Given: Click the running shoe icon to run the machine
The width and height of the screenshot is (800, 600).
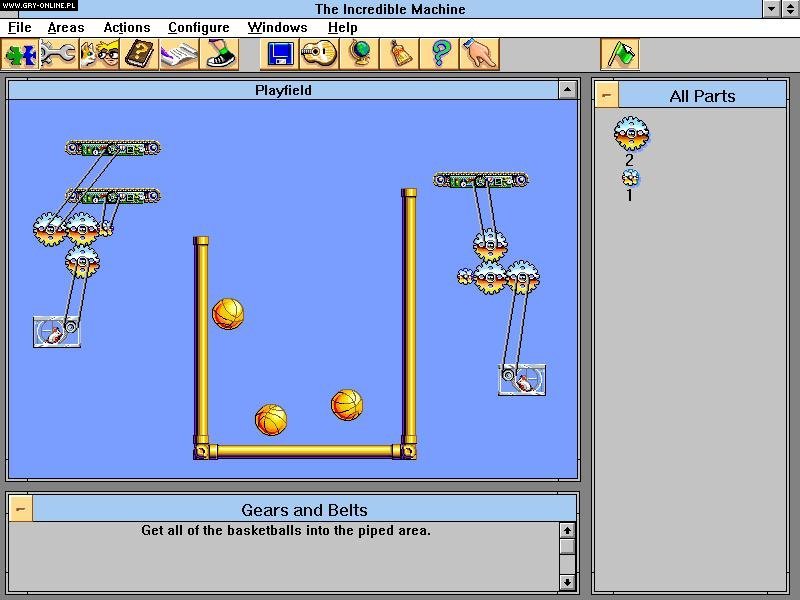Looking at the screenshot, I should 218,55.
